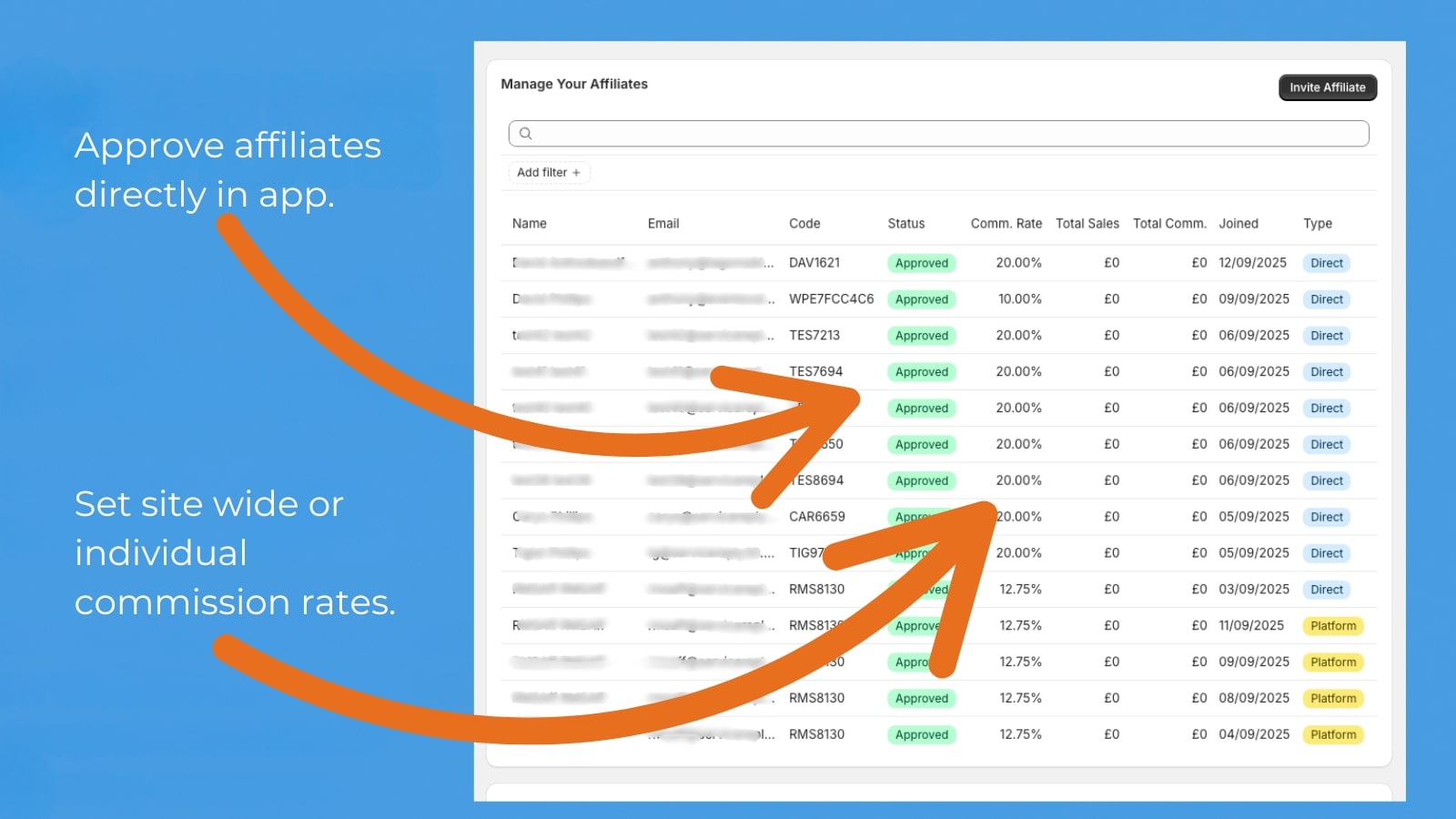This screenshot has height=819, width=1456.
Task: Sort by the Name column header
Action: coord(530,224)
